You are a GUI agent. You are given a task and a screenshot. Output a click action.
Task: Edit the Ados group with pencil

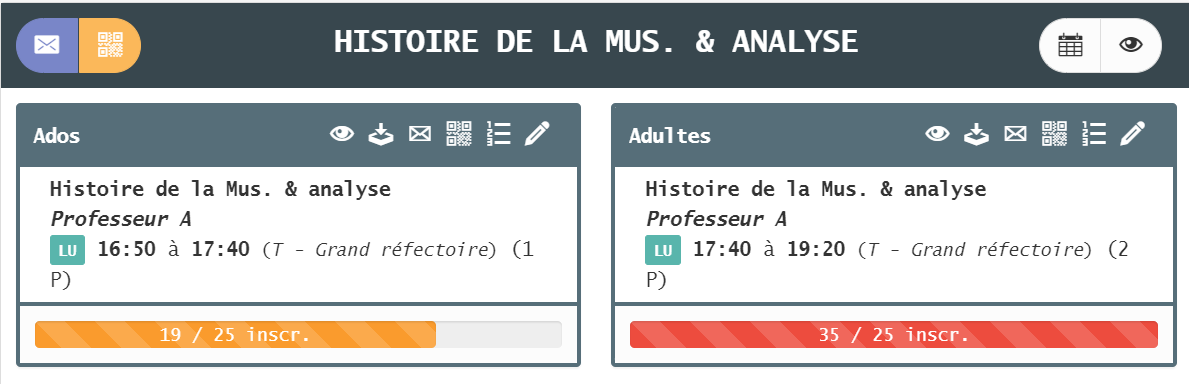[x=537, y=134]
